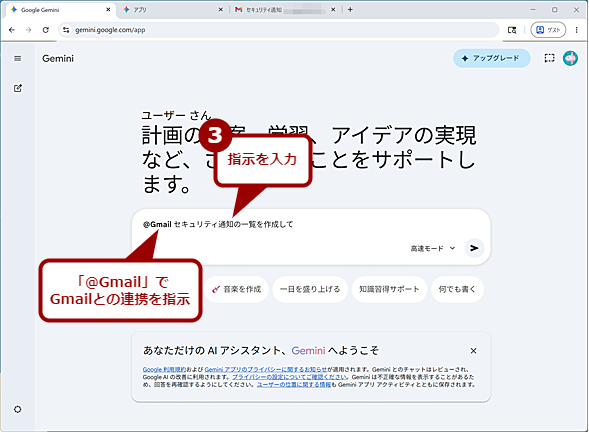Switch to the Google Gemini tab
This screenshot has width=589, height=433.
[x=60, y=10]
